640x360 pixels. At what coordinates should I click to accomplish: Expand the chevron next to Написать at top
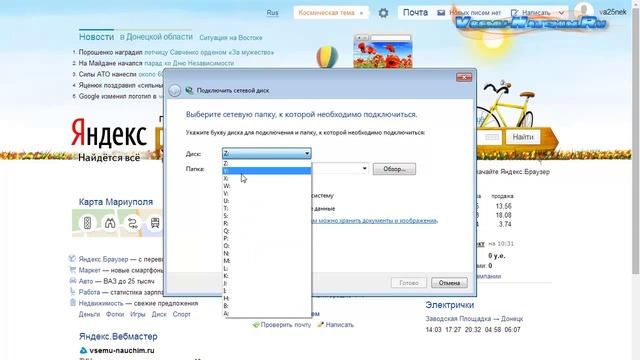click(561, 13)
